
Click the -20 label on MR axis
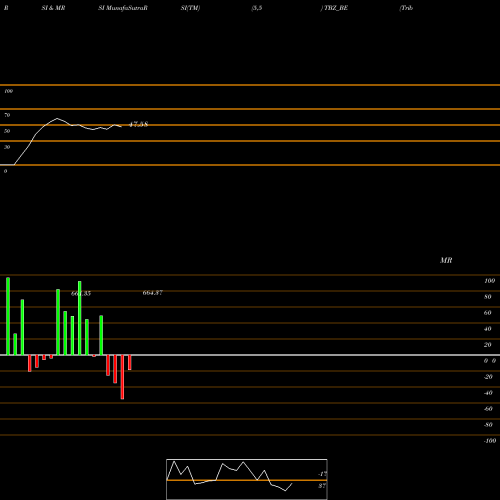pyautogui.click(x=488, y=377)
